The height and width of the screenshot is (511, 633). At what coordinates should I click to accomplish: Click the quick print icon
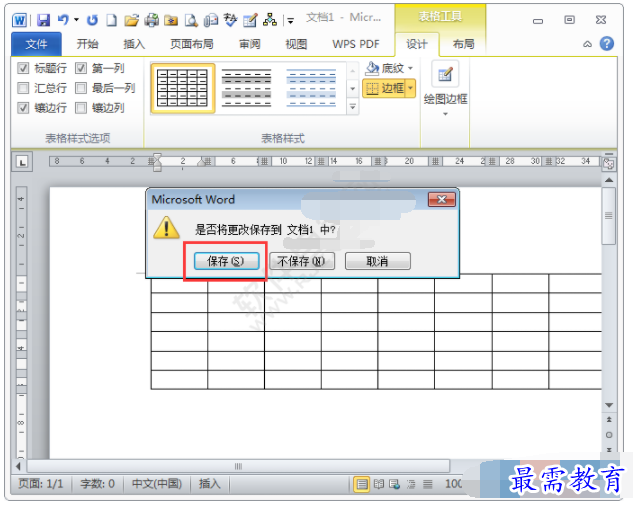[152, 20]
